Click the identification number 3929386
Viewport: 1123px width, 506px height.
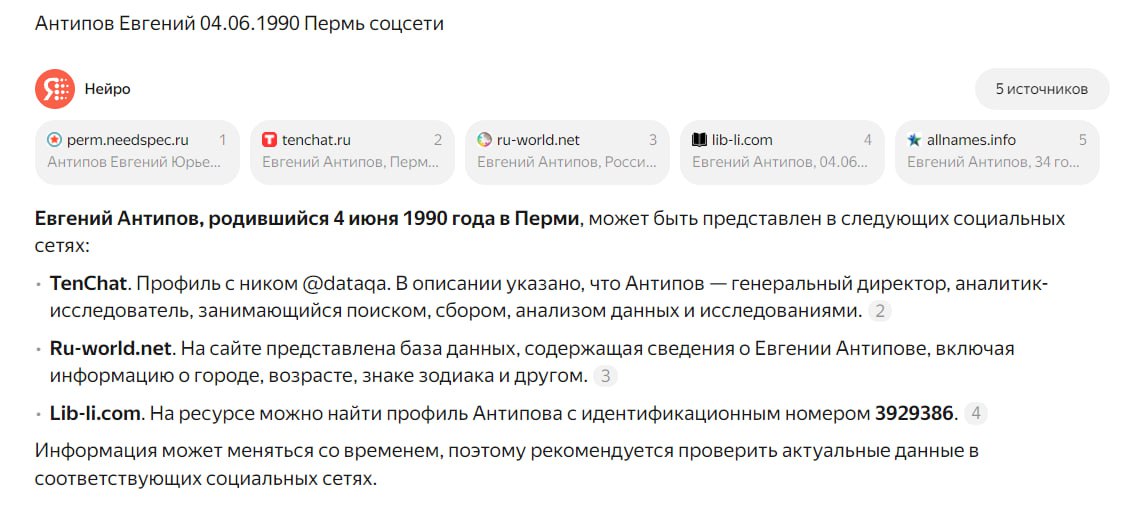pos(915,414)
